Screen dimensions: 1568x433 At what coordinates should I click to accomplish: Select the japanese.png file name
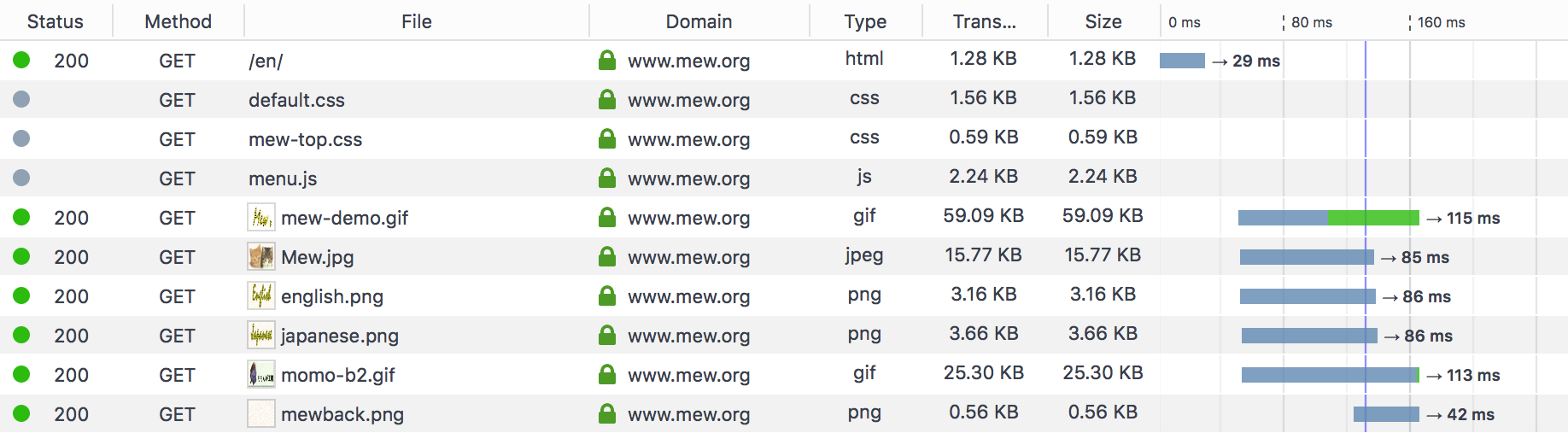pos(340,336)
